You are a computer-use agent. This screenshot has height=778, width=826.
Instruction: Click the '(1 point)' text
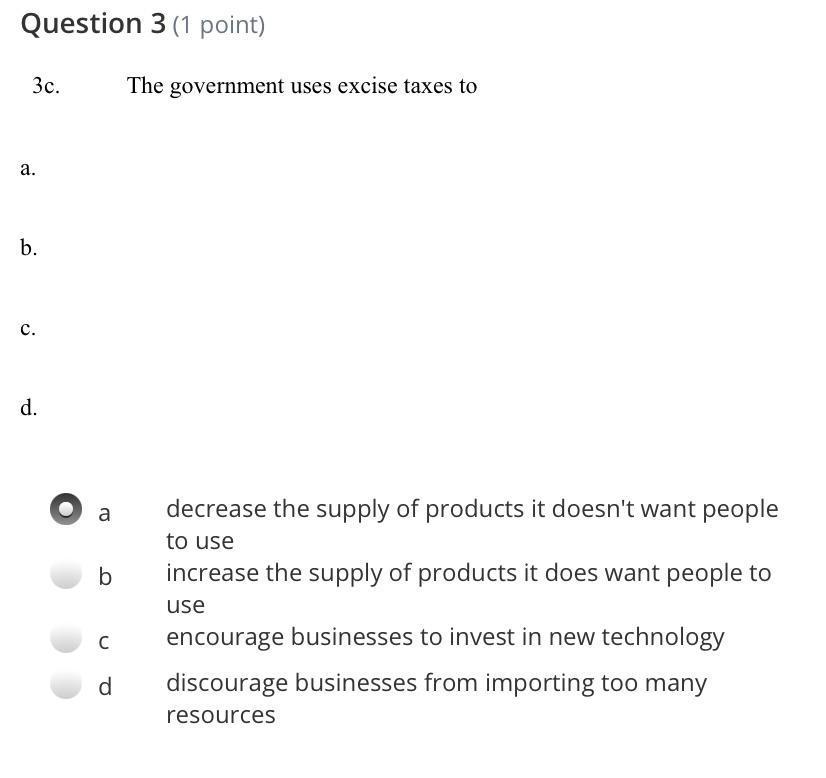click(219, 25)
